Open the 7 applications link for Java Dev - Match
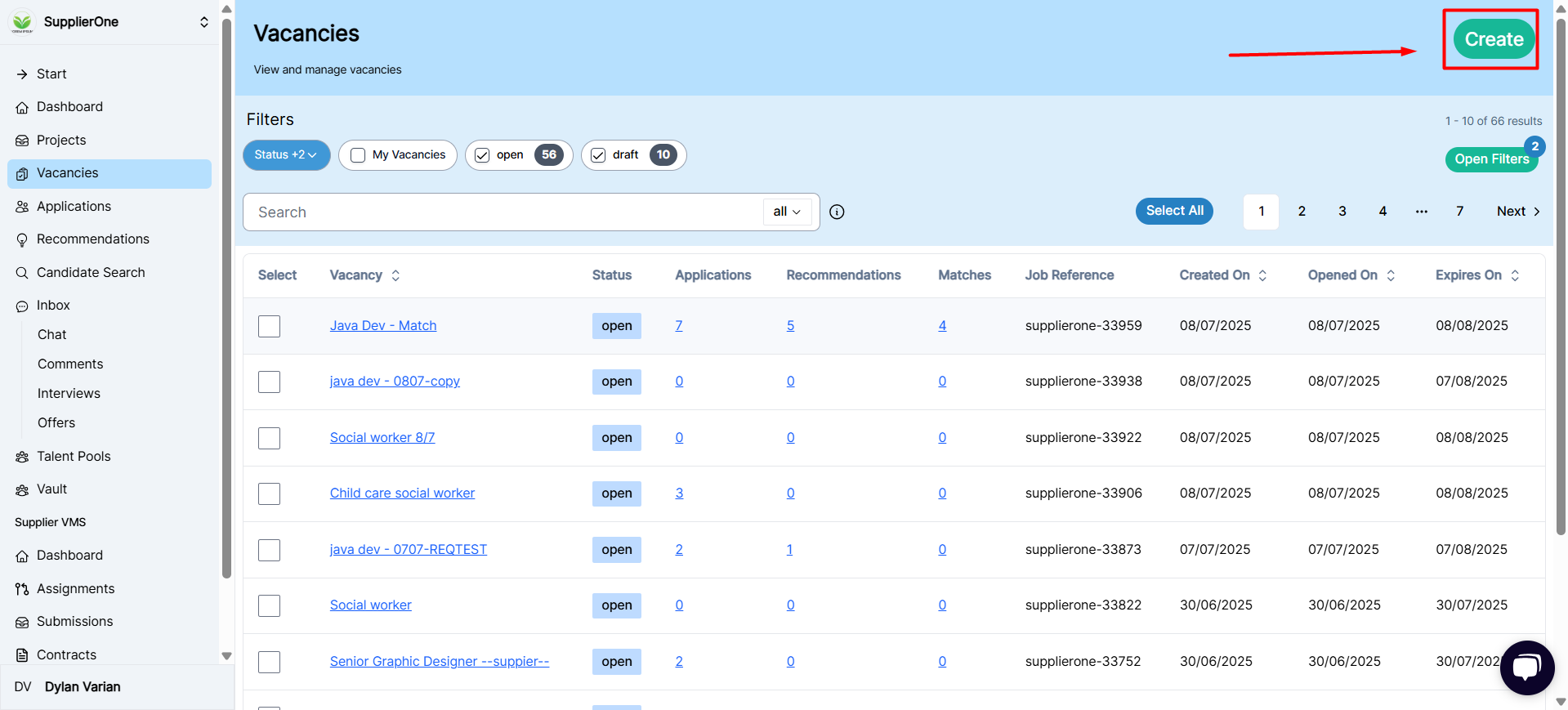The image size is (1568, 710). pos(679,326)
